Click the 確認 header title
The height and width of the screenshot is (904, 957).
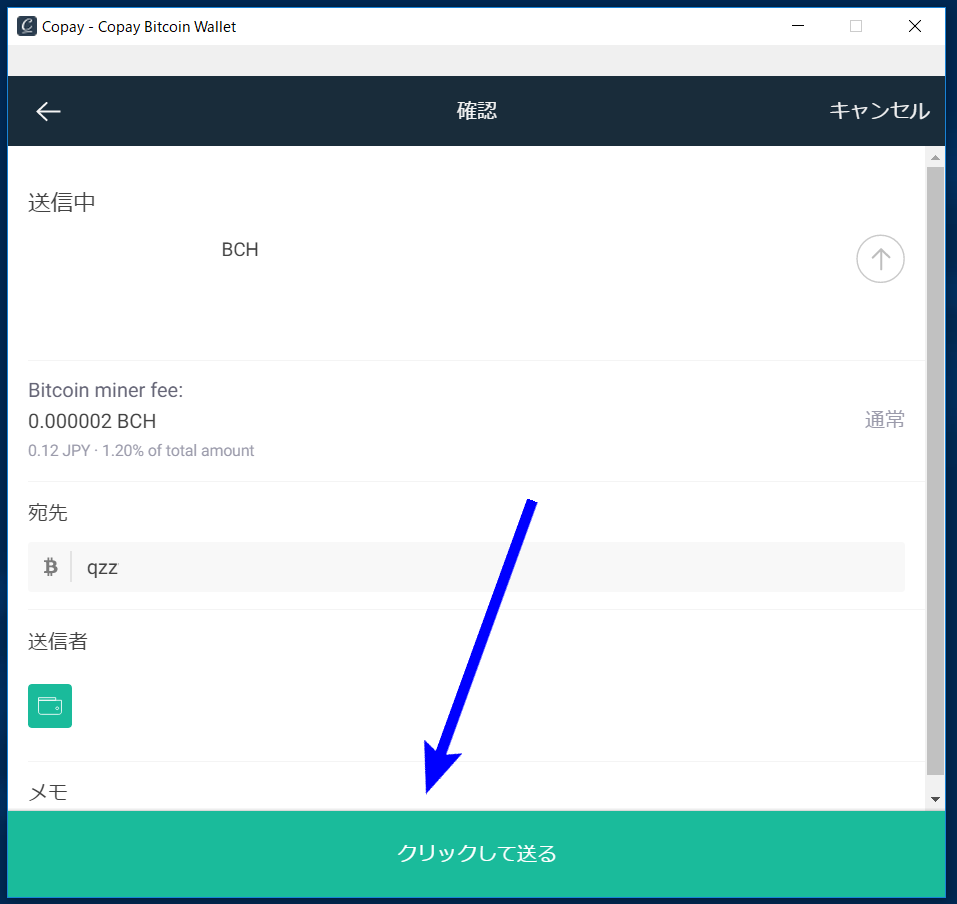(x=477, y=111)
